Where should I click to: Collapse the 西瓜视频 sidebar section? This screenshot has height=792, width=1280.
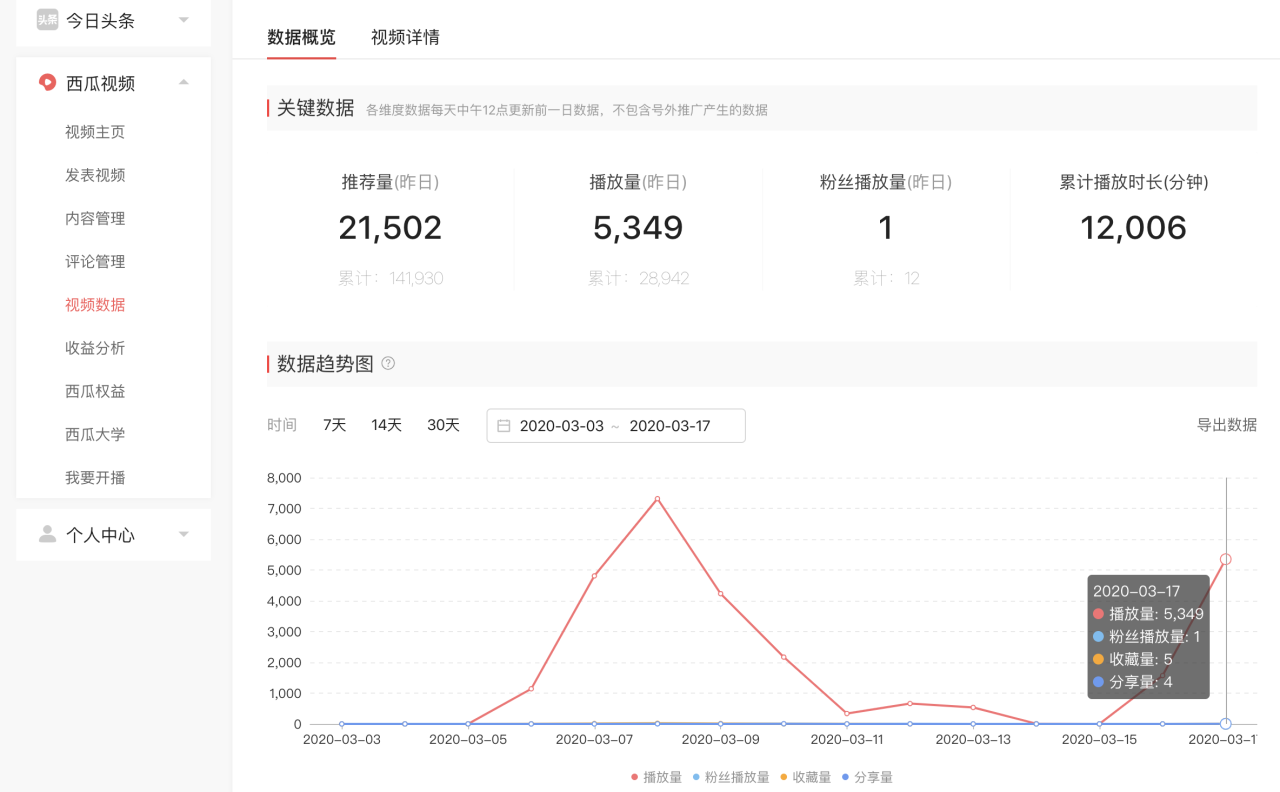tap(183, 83)
